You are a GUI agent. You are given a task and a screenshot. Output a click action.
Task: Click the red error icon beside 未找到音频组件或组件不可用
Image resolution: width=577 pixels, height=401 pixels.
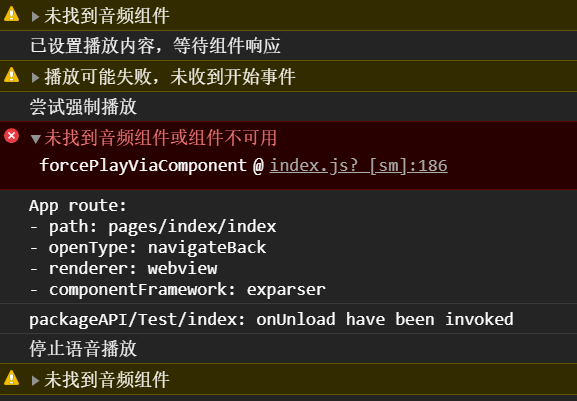coord(11,136)
